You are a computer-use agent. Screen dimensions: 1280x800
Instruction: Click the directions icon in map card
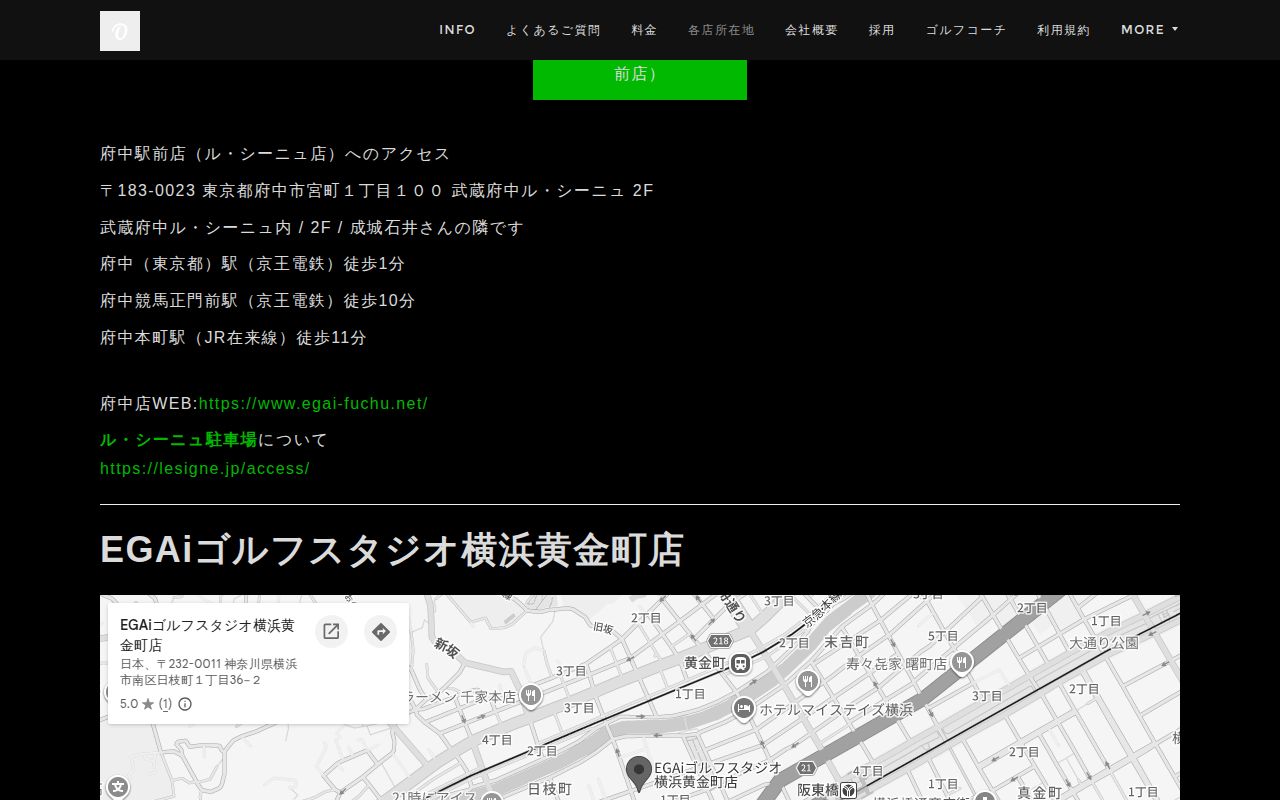(380, 632)
